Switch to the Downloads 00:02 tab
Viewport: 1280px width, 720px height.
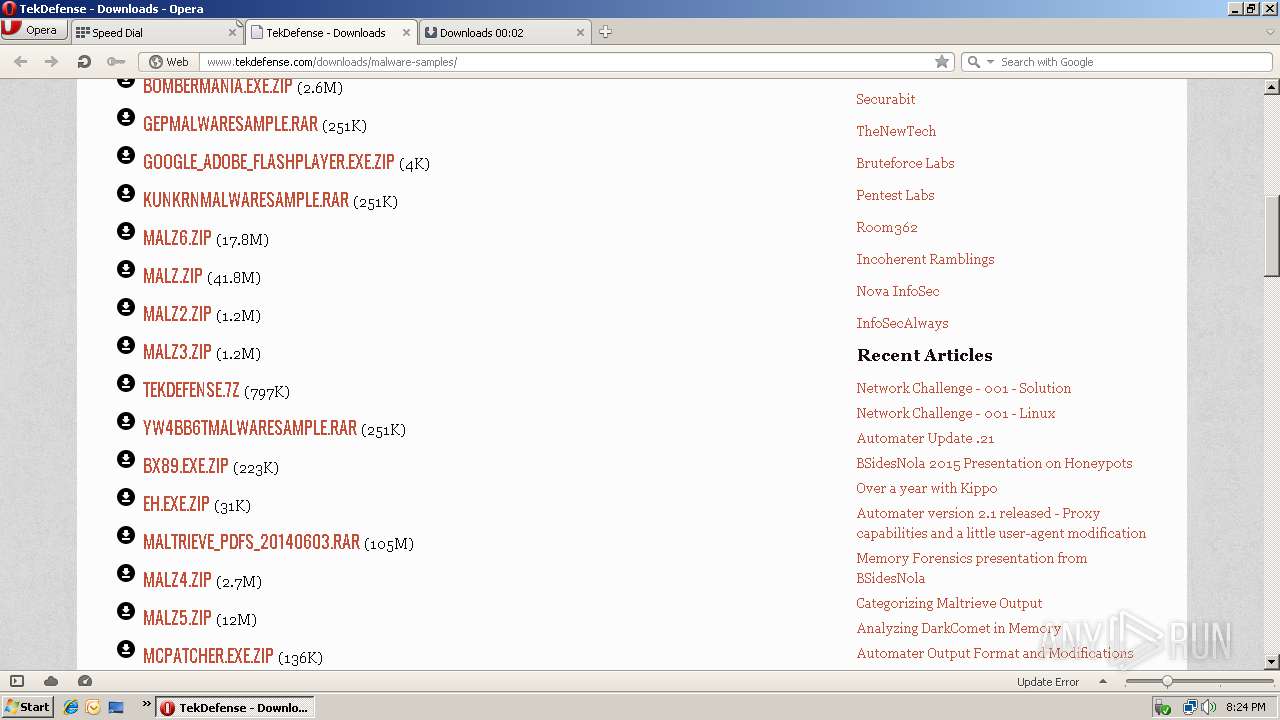tap(505, 32)
